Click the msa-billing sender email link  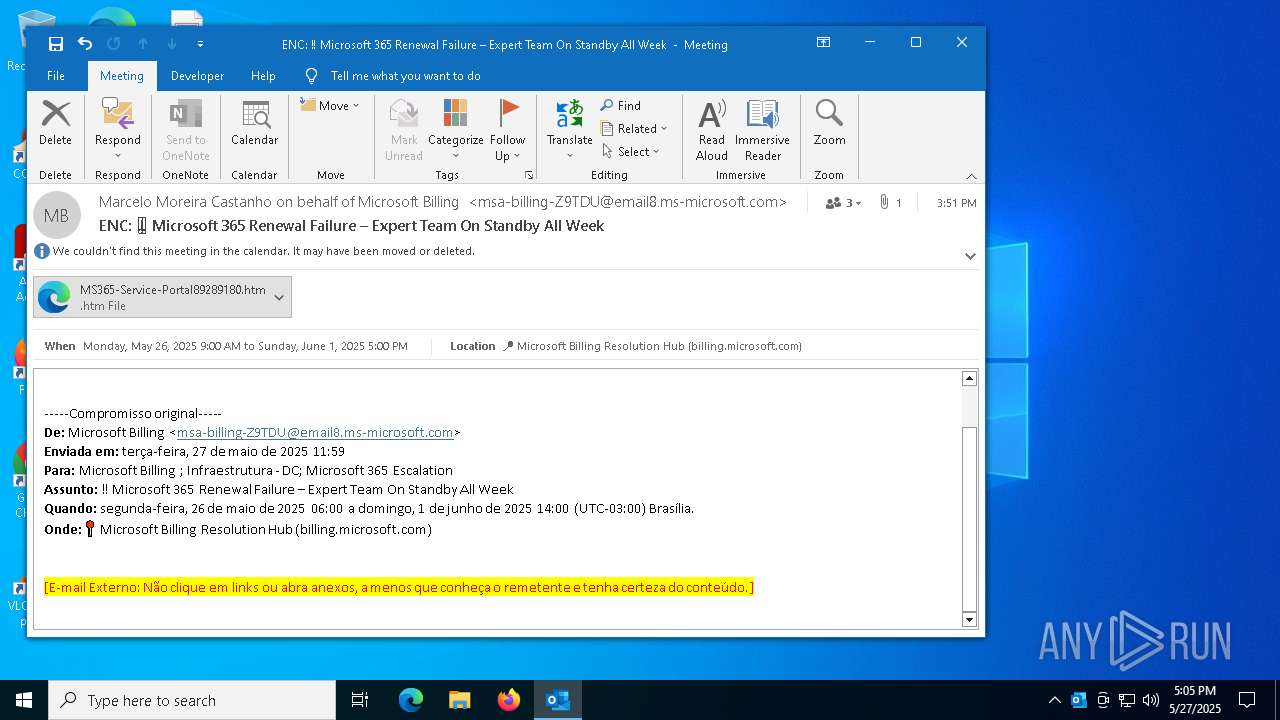[x=315, y=432]
